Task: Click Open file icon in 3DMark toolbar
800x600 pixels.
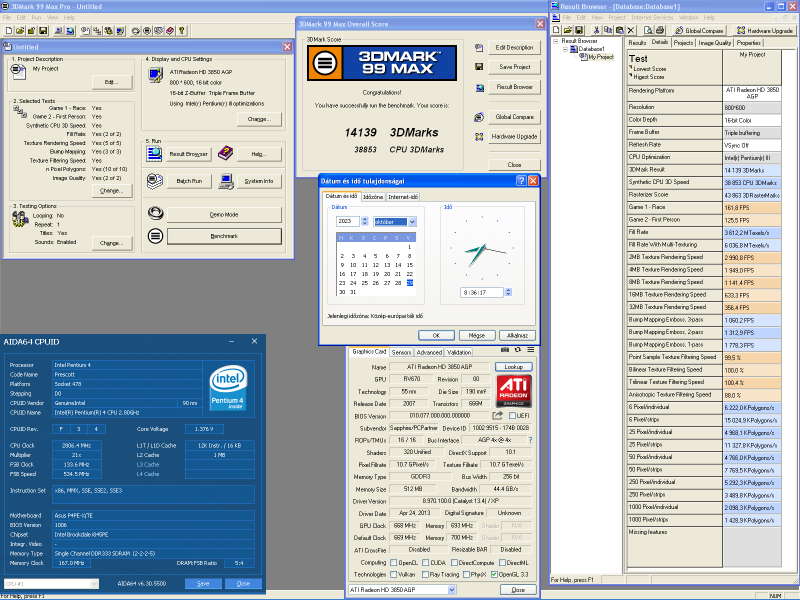Action: coord(20,31)
